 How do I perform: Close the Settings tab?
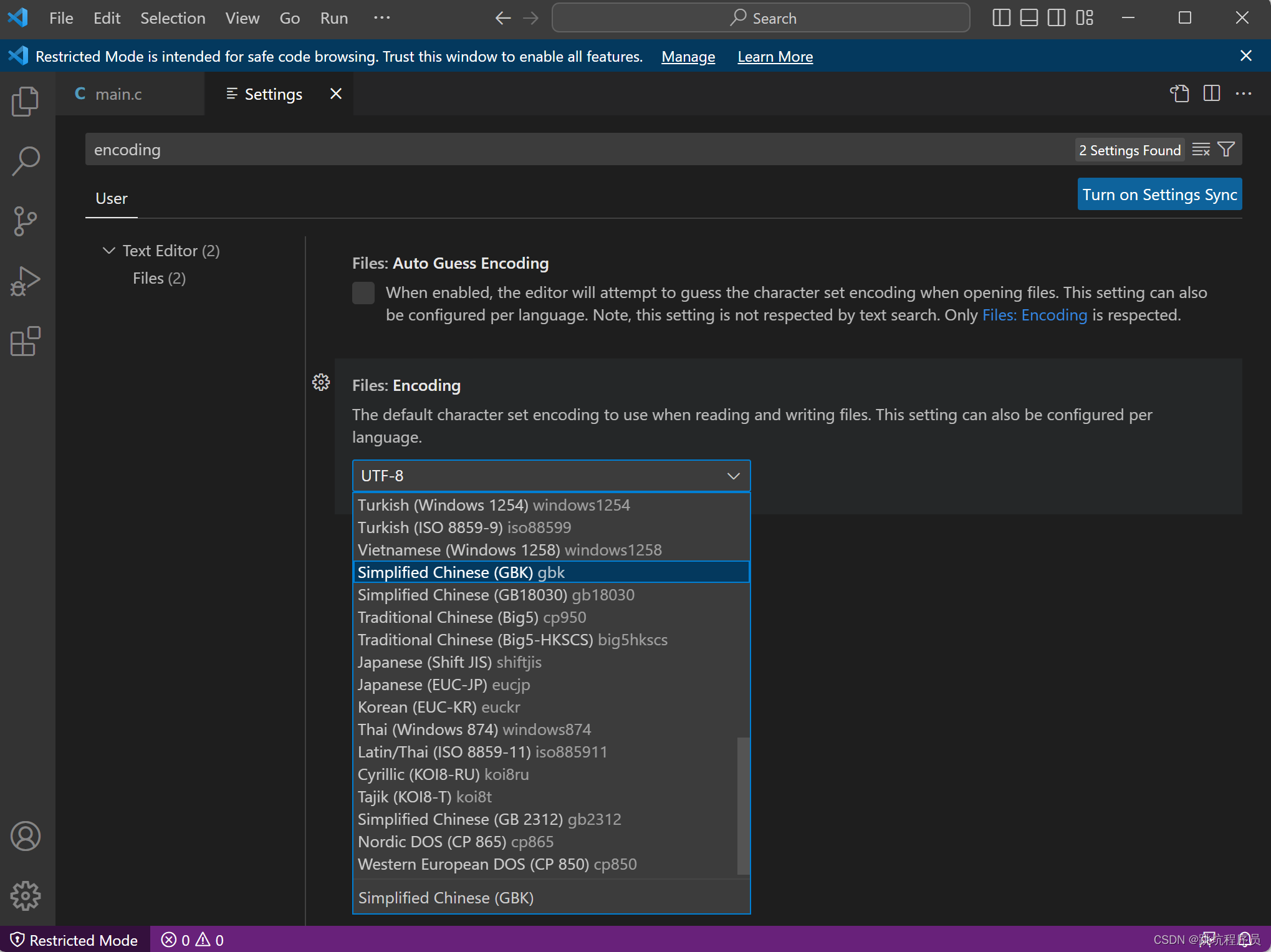(x=336, y=94)
